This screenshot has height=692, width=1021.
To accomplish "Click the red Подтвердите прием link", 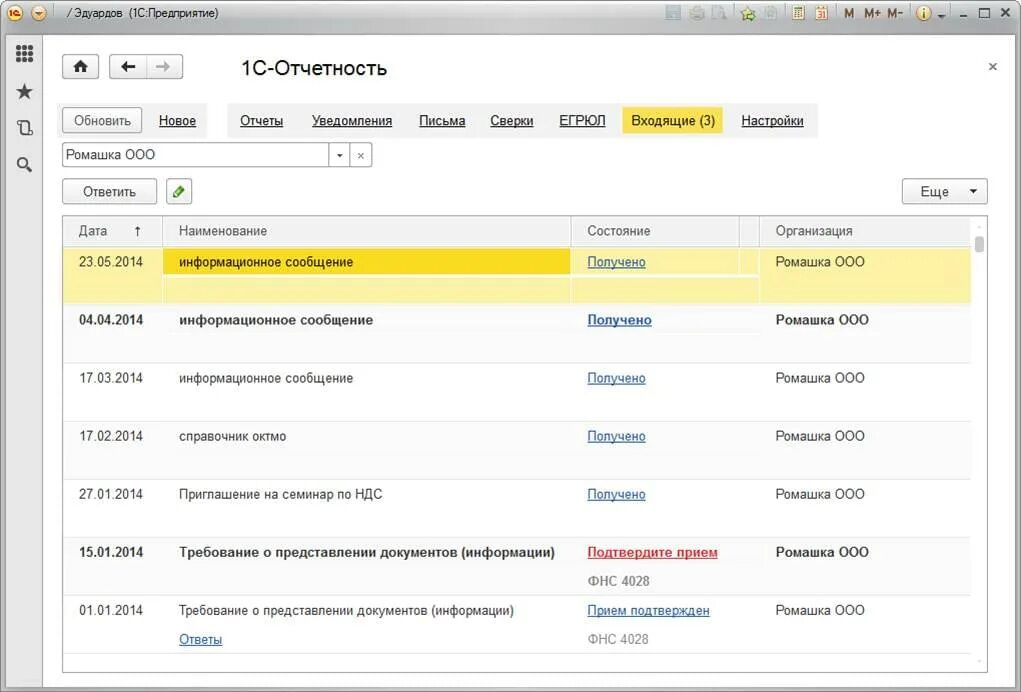I will 652,552.
